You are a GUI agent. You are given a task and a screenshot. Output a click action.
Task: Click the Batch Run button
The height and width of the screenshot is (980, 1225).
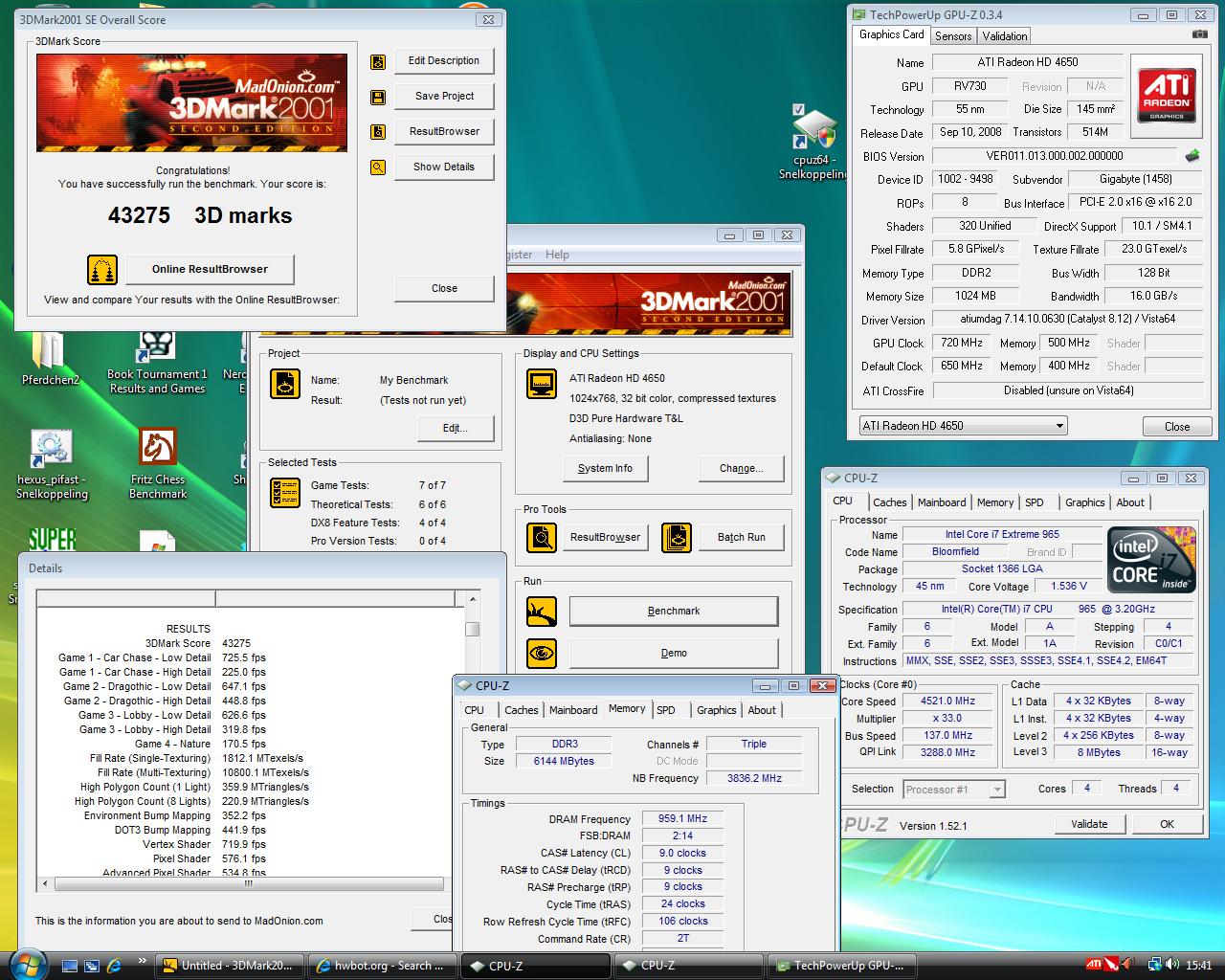(x=742, y=537)
